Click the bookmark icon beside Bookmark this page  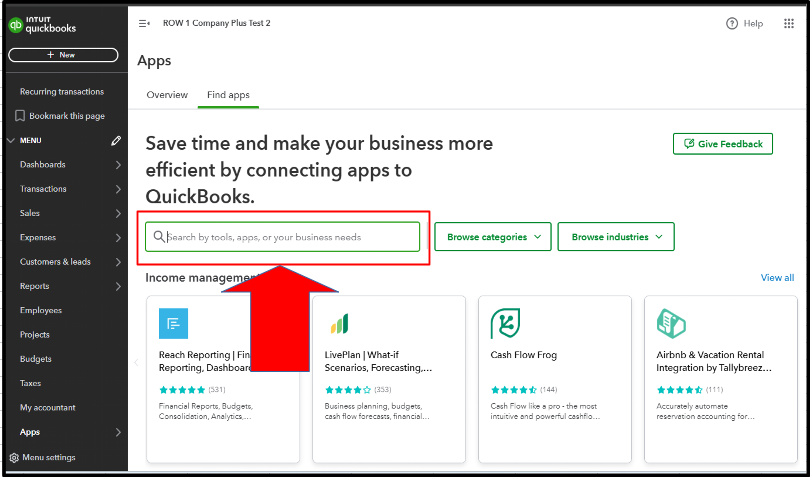click(x=20, y=116)
